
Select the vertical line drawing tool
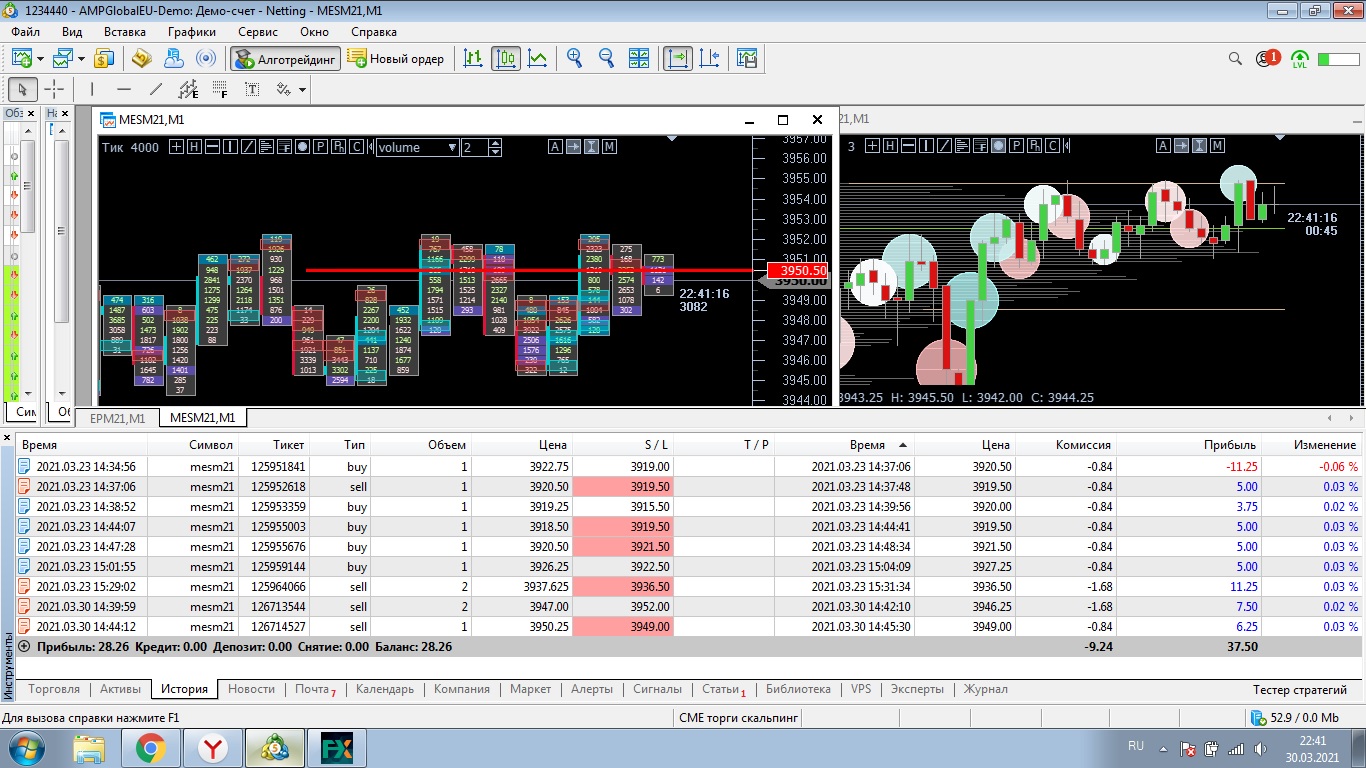point(92,89)
